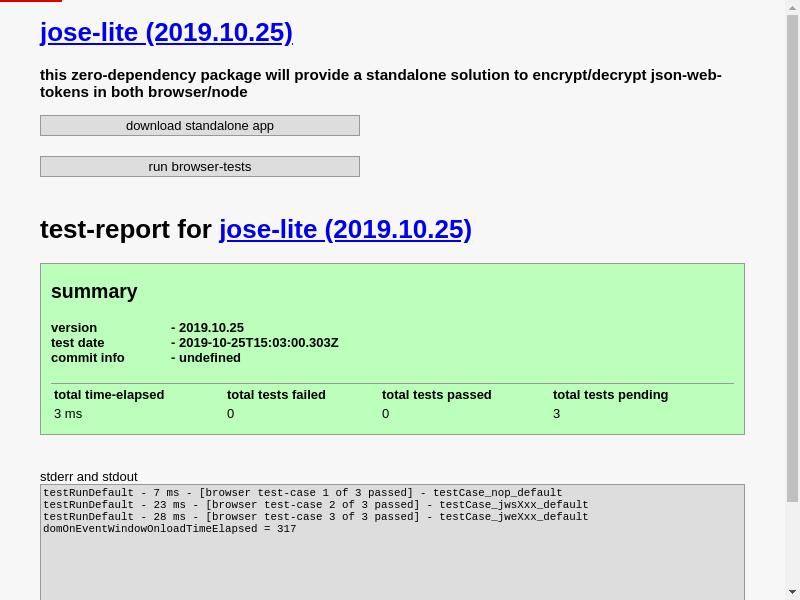Viewport: 800px width, 600px height.
Task: Click the domOnEventWindowOnloadTimeElapsed log line
Action: [170, 529]
